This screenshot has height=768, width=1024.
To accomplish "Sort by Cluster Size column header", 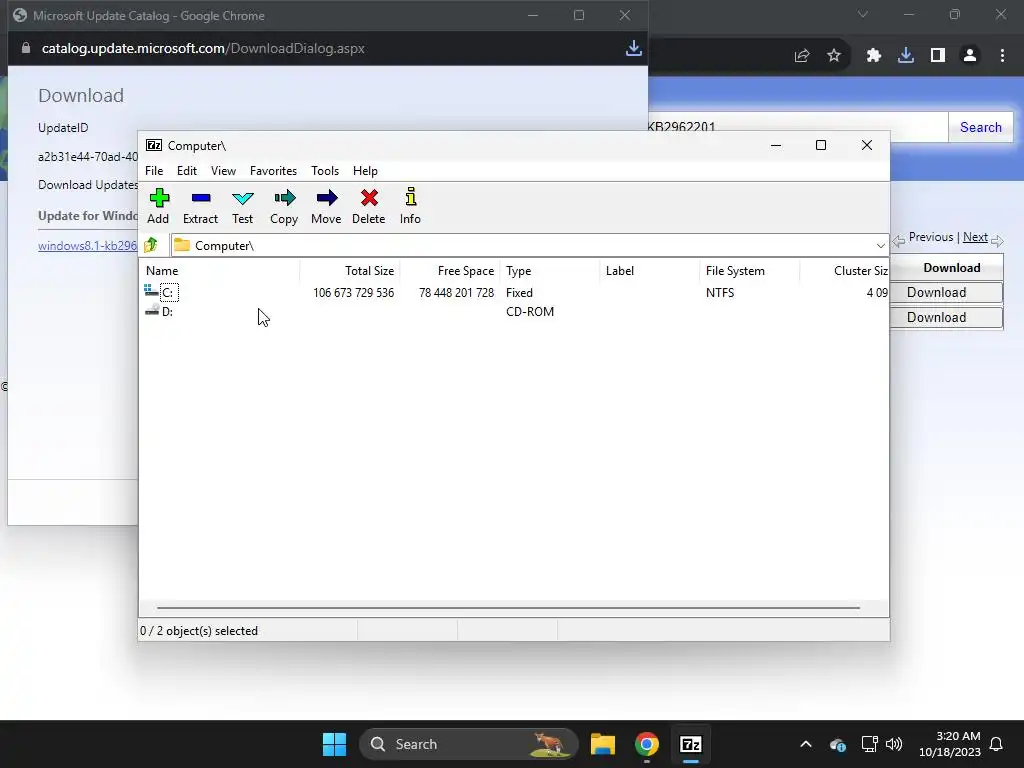I will click(x=844, y=270).
